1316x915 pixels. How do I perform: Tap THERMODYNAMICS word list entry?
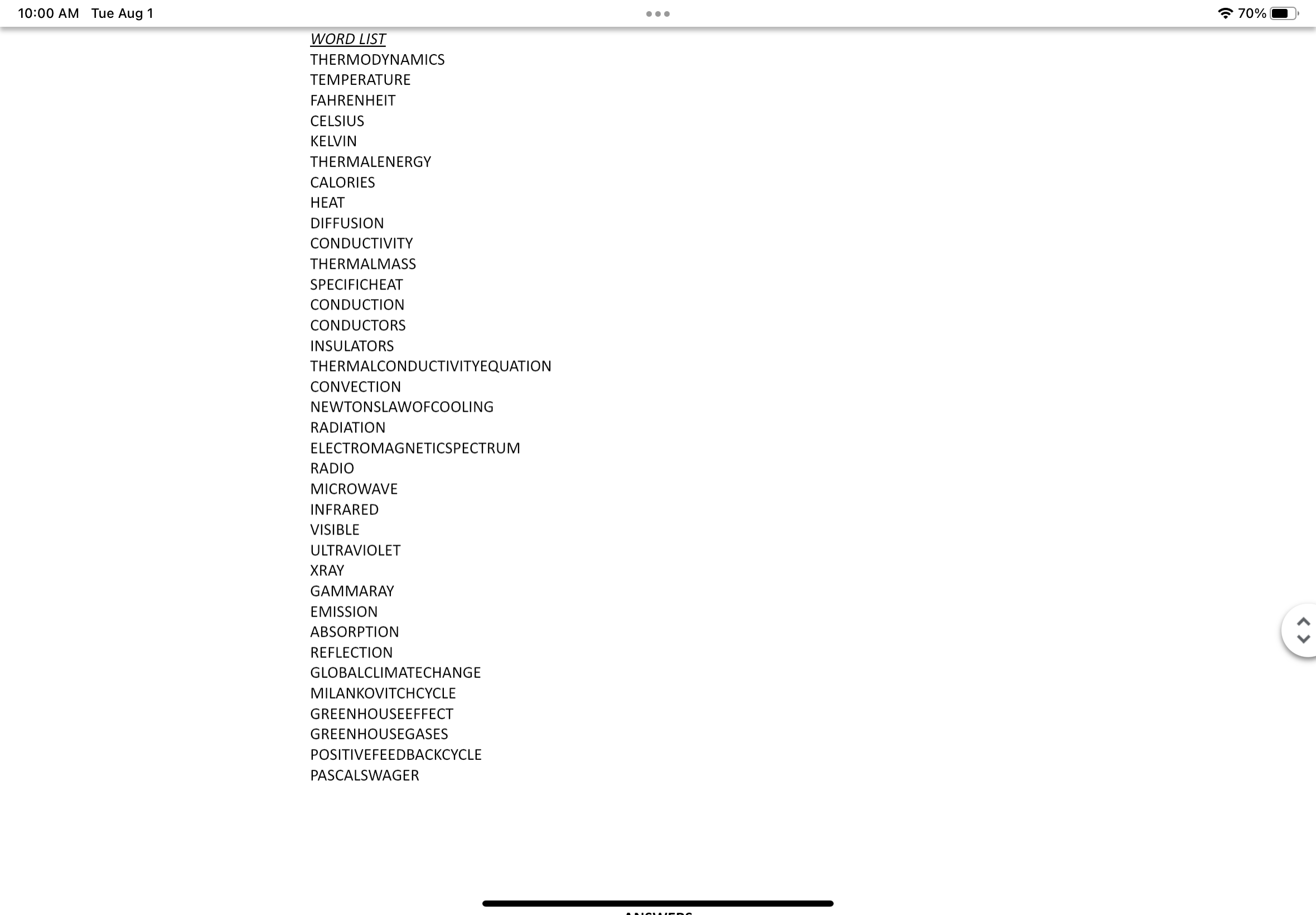pyautogui.click(x=377, y=59)
